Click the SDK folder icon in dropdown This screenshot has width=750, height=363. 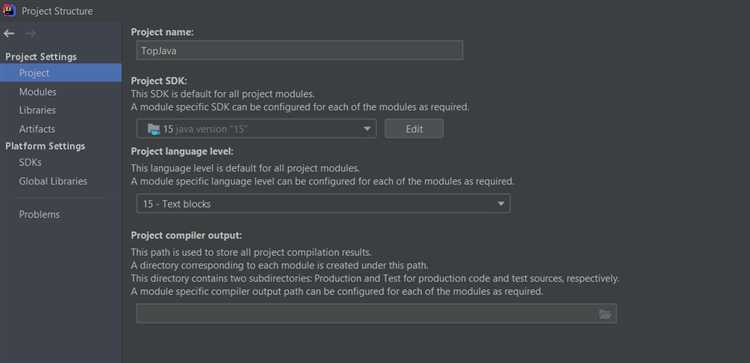pyautogui.click(x=154, y=129)
